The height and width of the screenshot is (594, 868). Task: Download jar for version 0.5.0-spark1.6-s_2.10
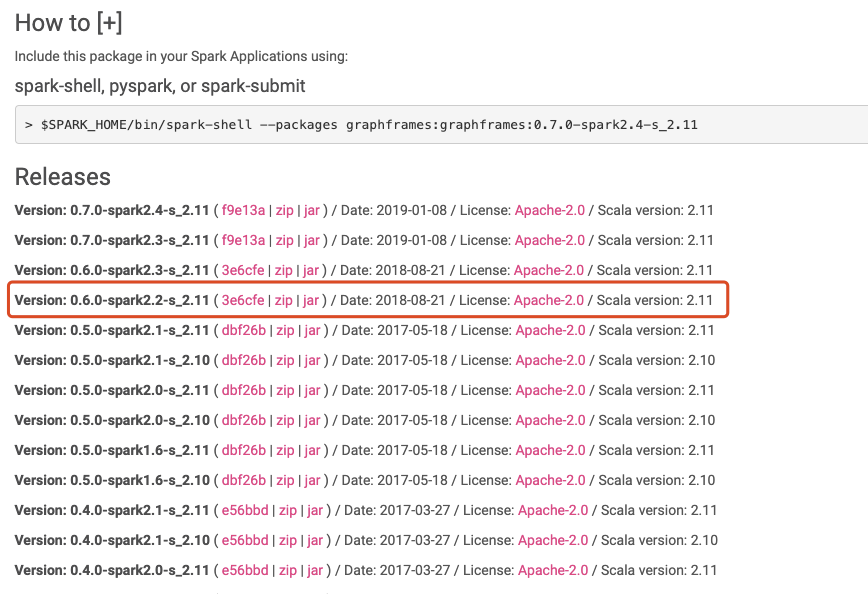312,480
